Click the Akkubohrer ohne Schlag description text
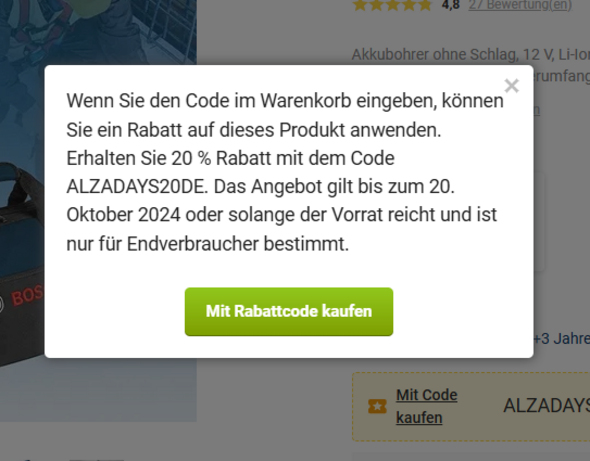 pyautogui.click(x=471, y=55)
